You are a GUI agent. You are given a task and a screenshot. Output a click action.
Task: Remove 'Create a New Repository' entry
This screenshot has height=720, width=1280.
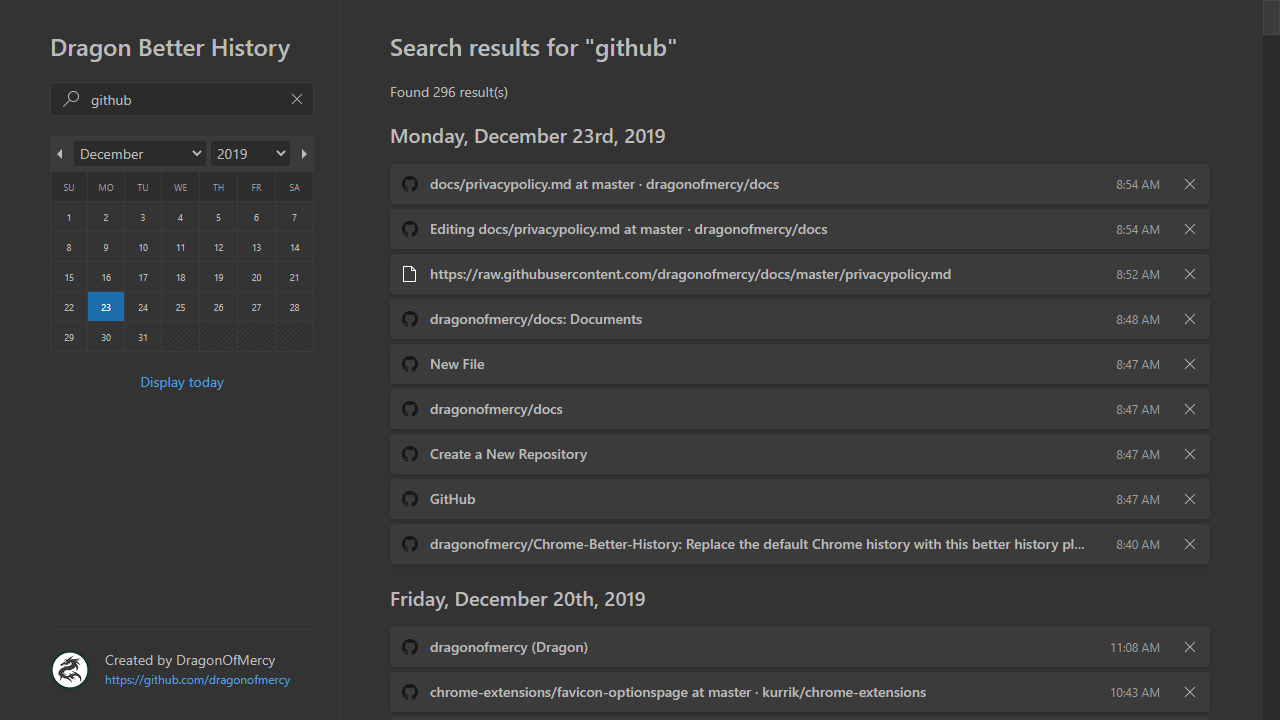click(x=1190, y=454)
